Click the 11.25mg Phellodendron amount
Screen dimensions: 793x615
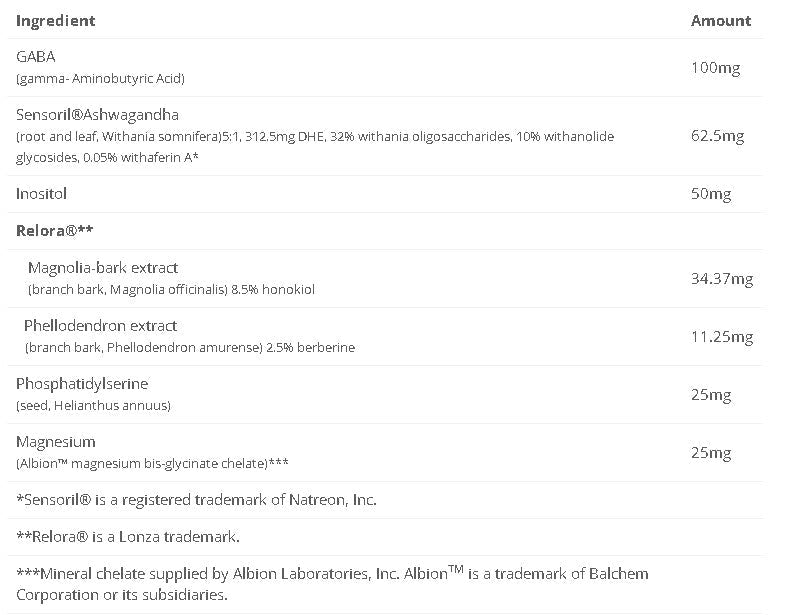pos(722,337)
